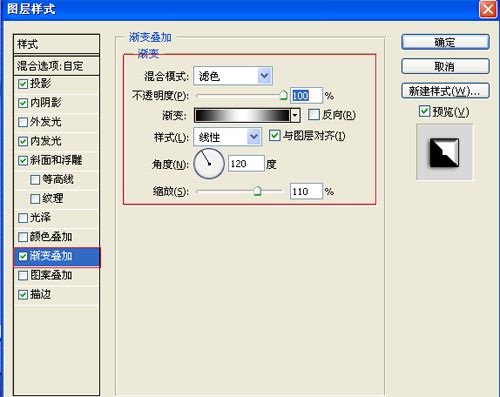The image size is (500, 397).
Task: Toggle the 描边 stroke checkbox
Action: pos(23,295)
